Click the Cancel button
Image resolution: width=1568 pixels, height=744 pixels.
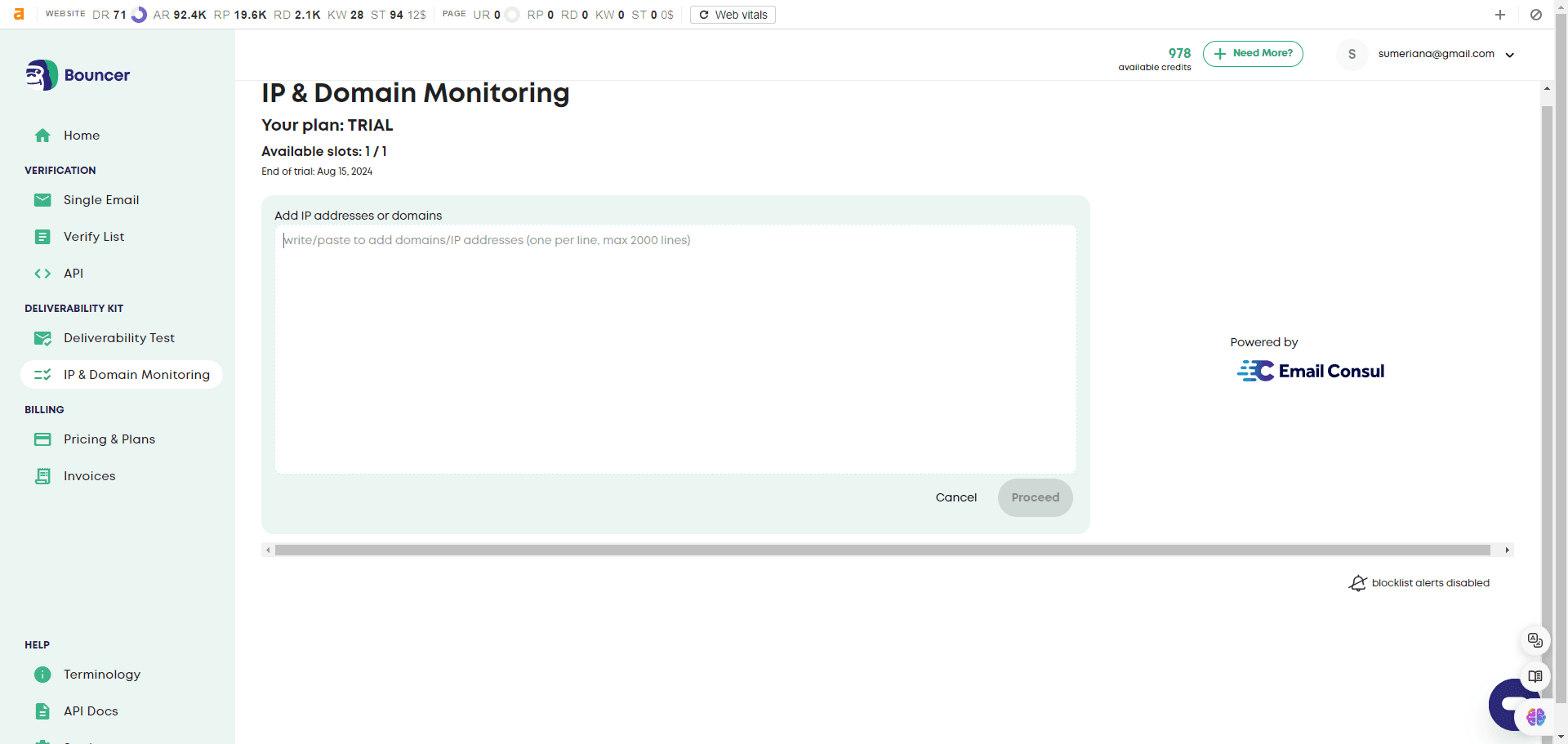pos(956,497)
